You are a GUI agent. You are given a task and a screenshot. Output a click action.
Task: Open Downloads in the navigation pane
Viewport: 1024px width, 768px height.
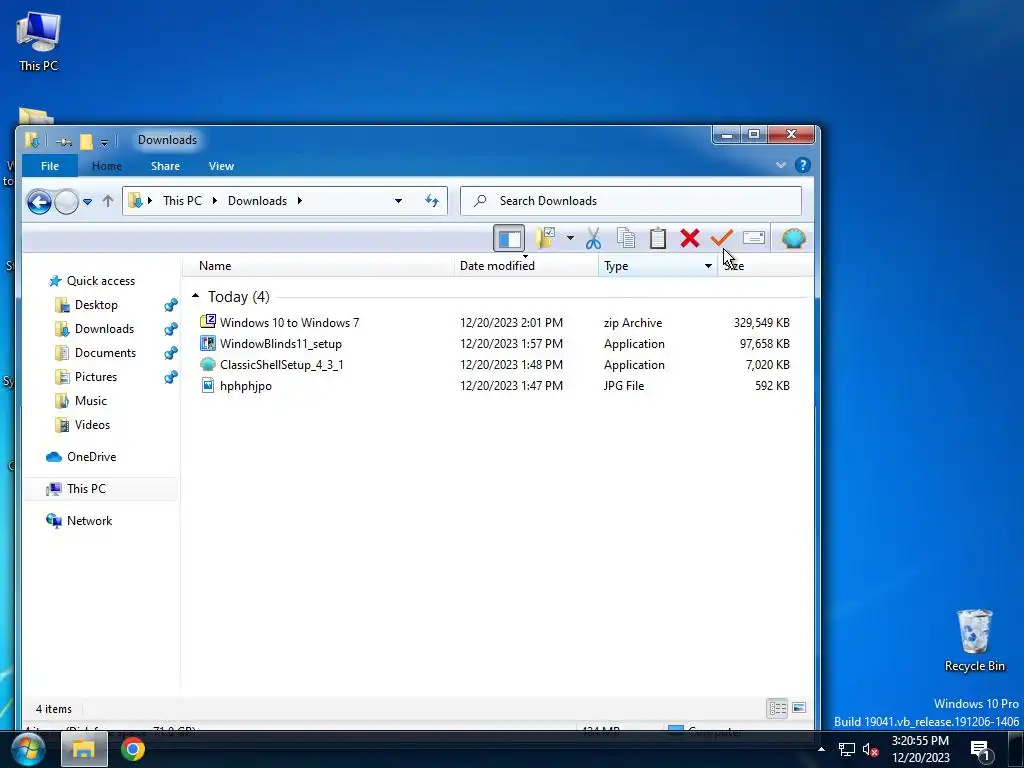pyautogui.click(x=104, y=329)
